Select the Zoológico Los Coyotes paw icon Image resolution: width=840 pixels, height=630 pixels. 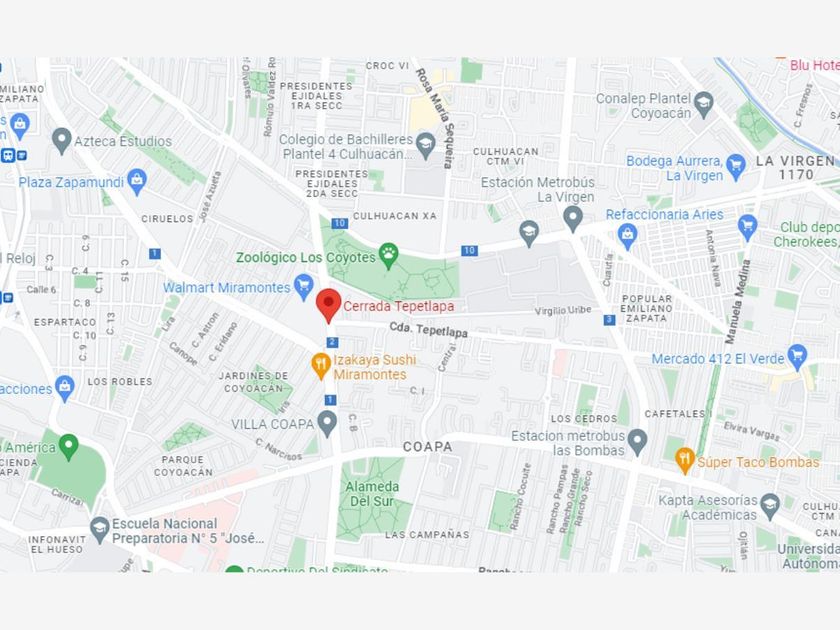[388, 256]
